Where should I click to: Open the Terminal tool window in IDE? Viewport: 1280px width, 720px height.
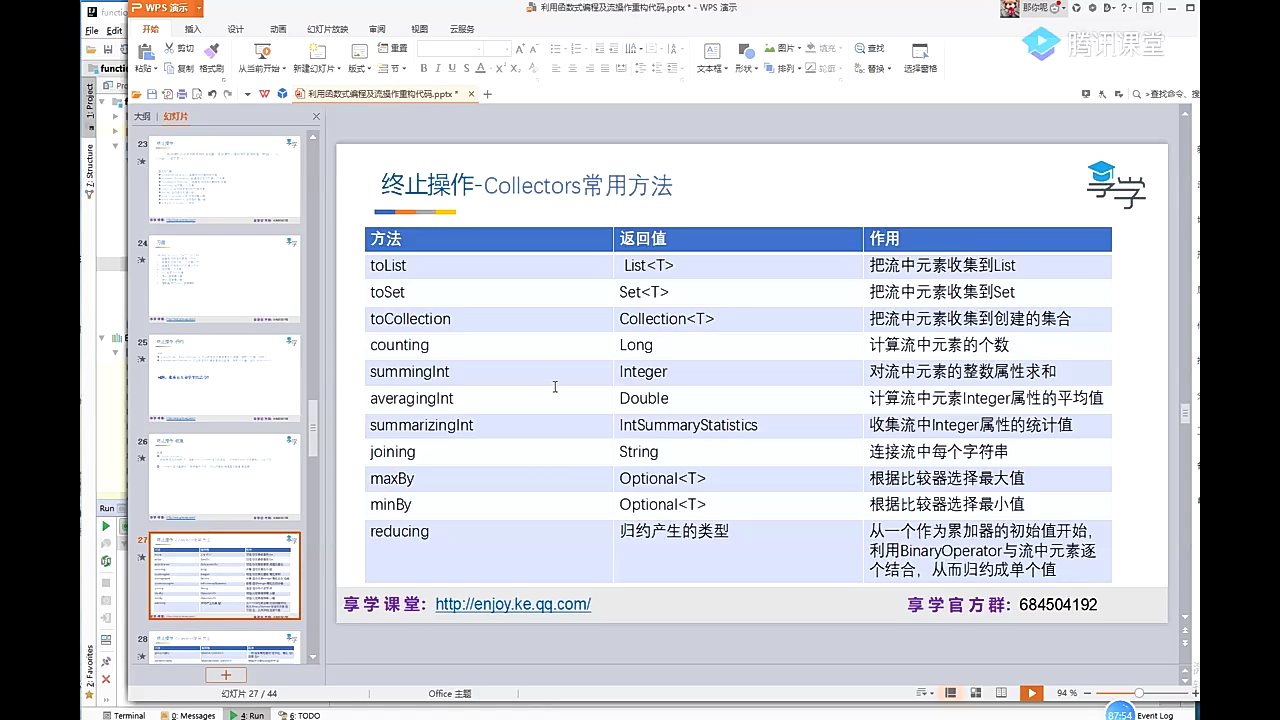(123, 715)
